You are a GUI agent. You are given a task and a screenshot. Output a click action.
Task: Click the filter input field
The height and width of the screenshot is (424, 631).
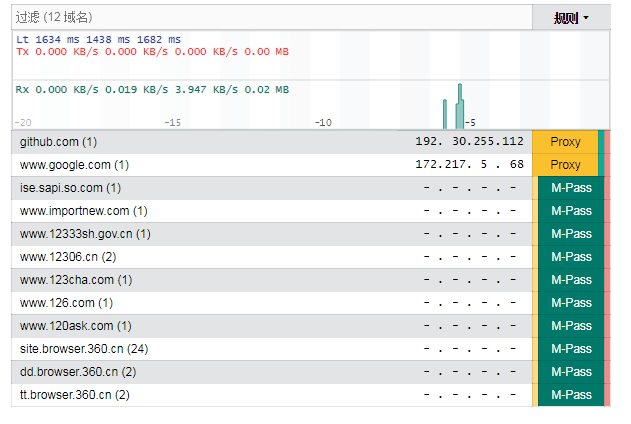(270, 18)
